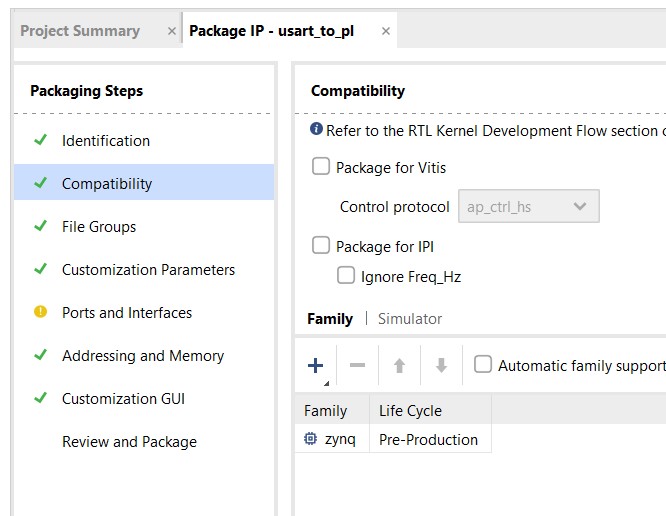
Task: Click the move down arrow icon
Action: click(441, 365)
